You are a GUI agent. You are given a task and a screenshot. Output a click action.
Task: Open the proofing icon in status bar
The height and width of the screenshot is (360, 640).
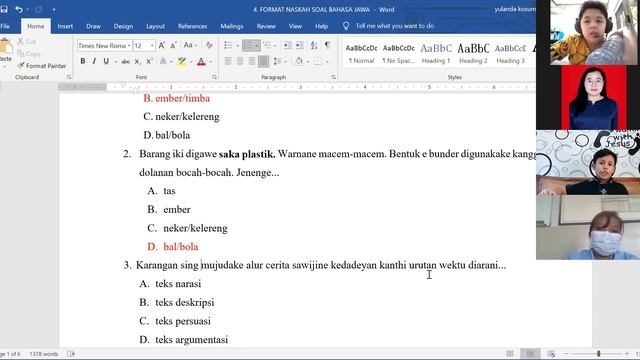pyautogui.click(x=71, y=354)
